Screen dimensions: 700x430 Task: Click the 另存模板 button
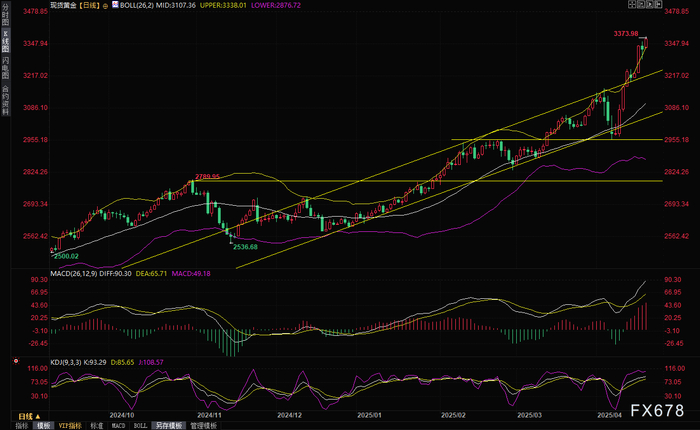pyautogui.click(x=169, y=426)
